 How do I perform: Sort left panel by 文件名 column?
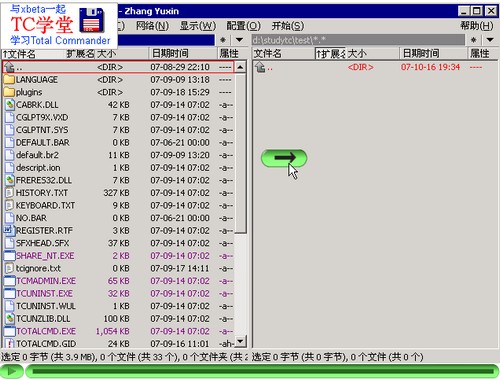[x=33, y=54]
